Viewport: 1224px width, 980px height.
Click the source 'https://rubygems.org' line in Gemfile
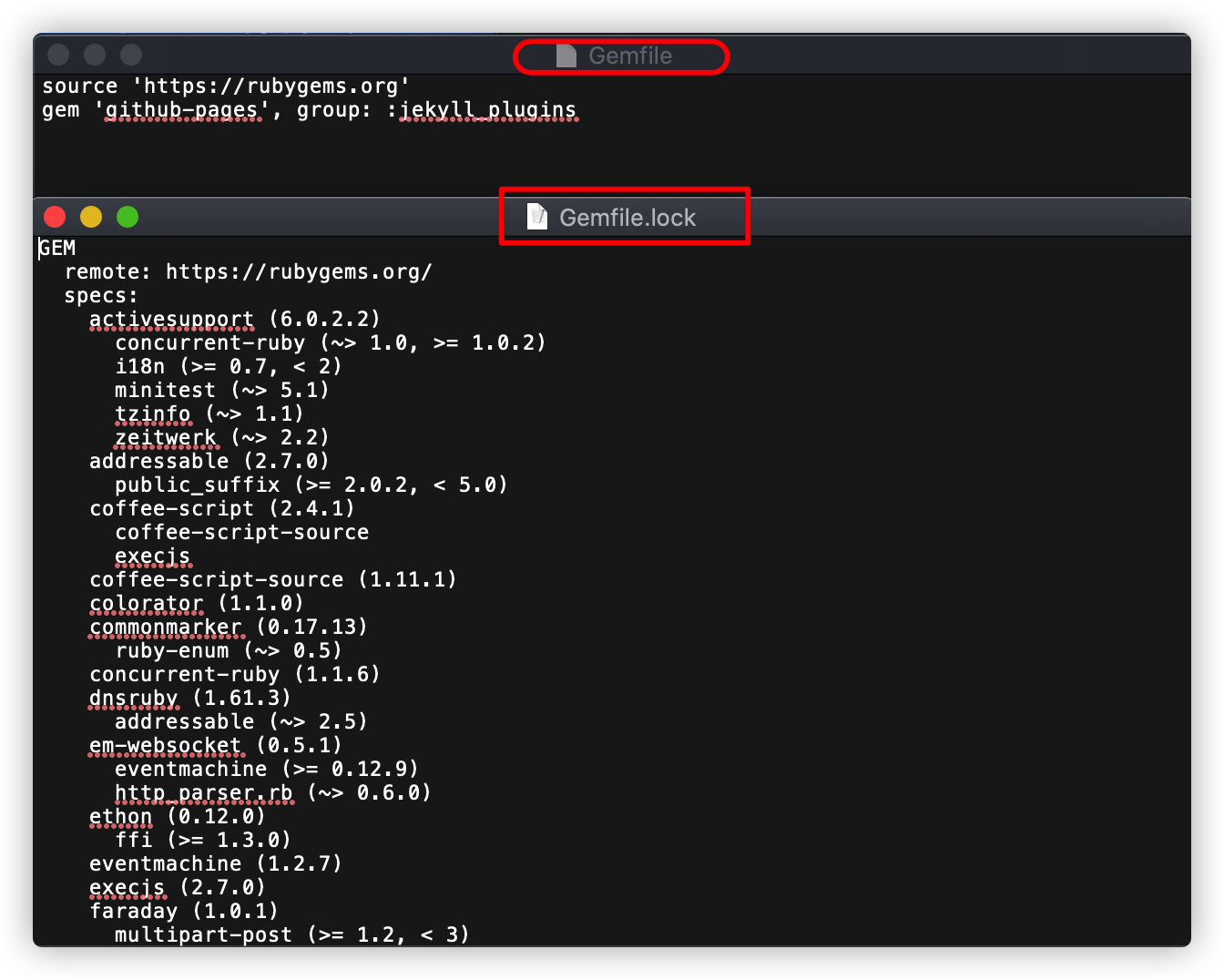(226, 87)
